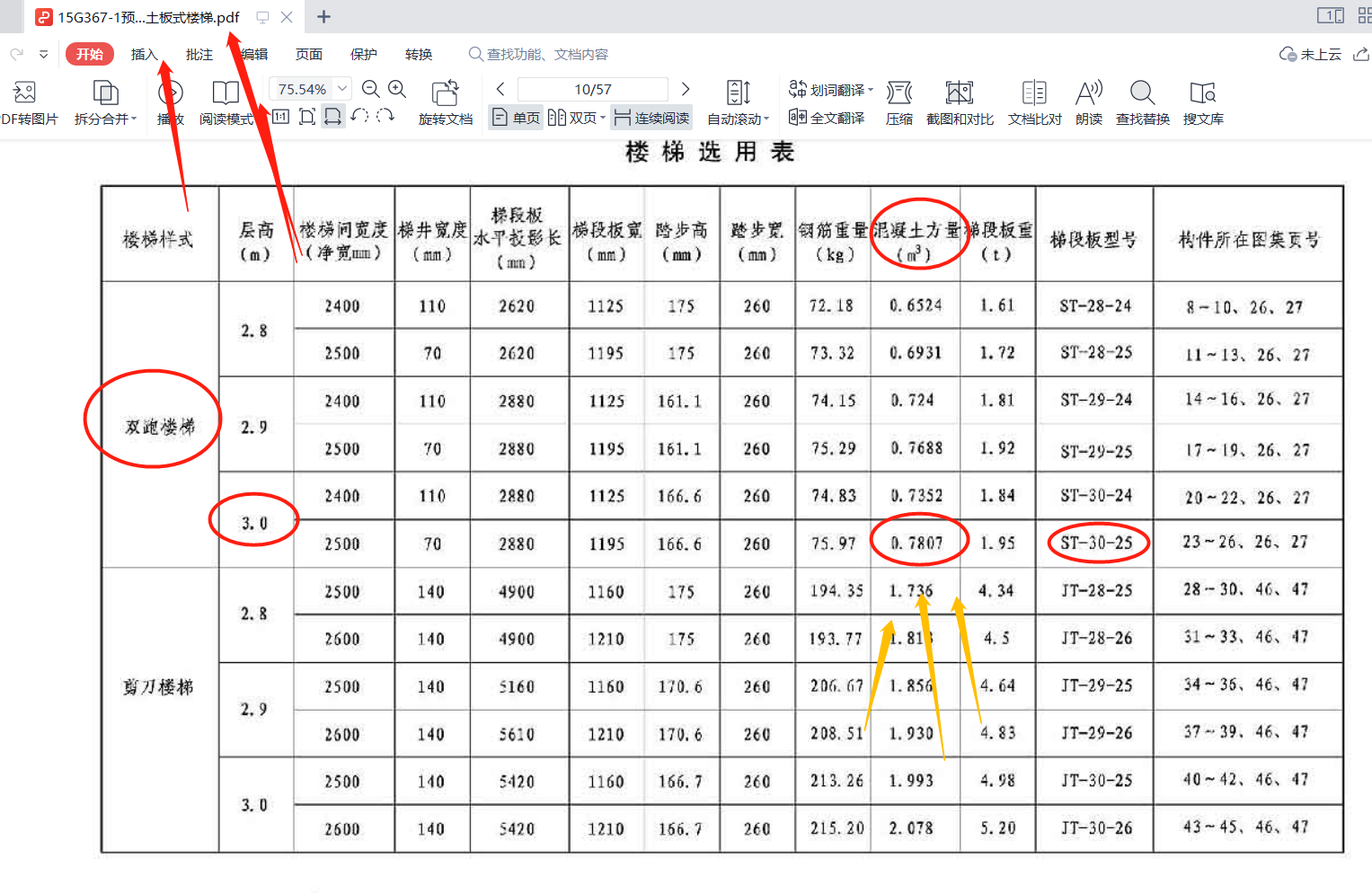Click the 播放 play slideshow icon
The image size is (1372, 893).
[x=171, y=92]
